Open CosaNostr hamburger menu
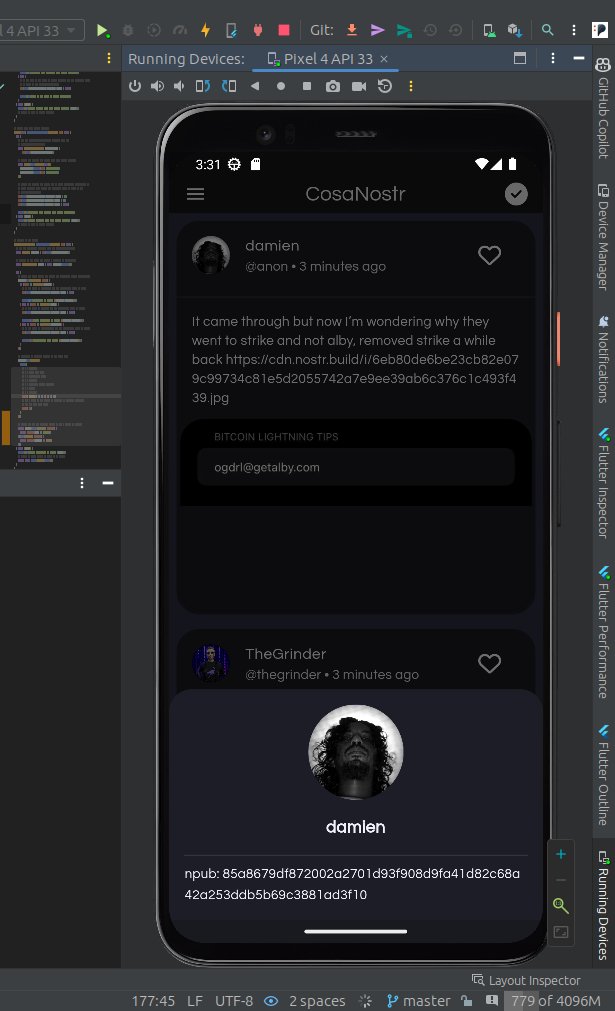The height and width of the screenshot is (1011, 615). coord(195,194)
